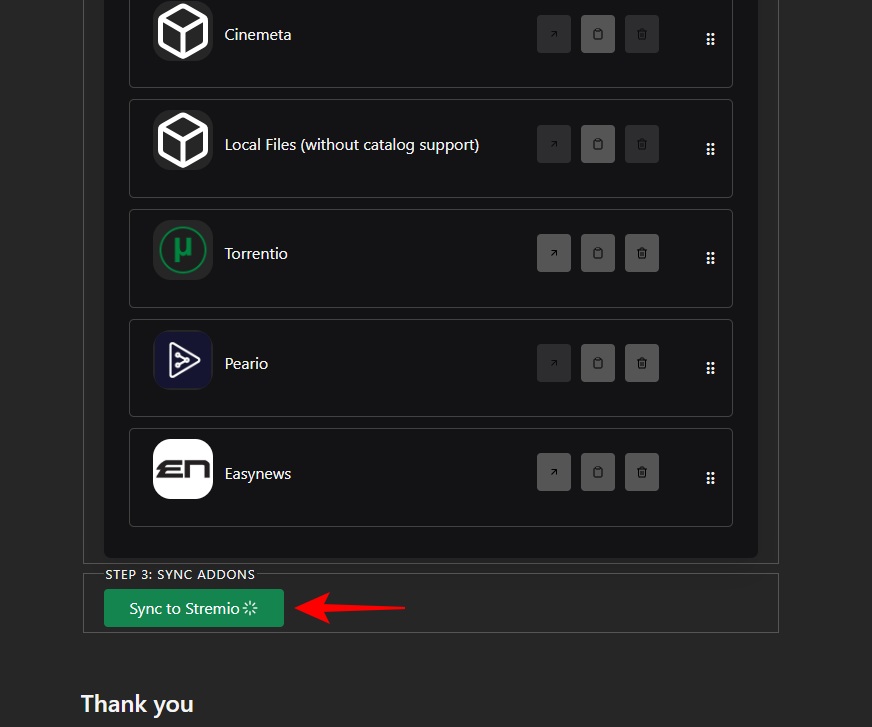This screenshot has width=872, height=727.
Task: Click the Cinemeta delete trash icon
Action: pyautogui.click(x=642, y=35)
